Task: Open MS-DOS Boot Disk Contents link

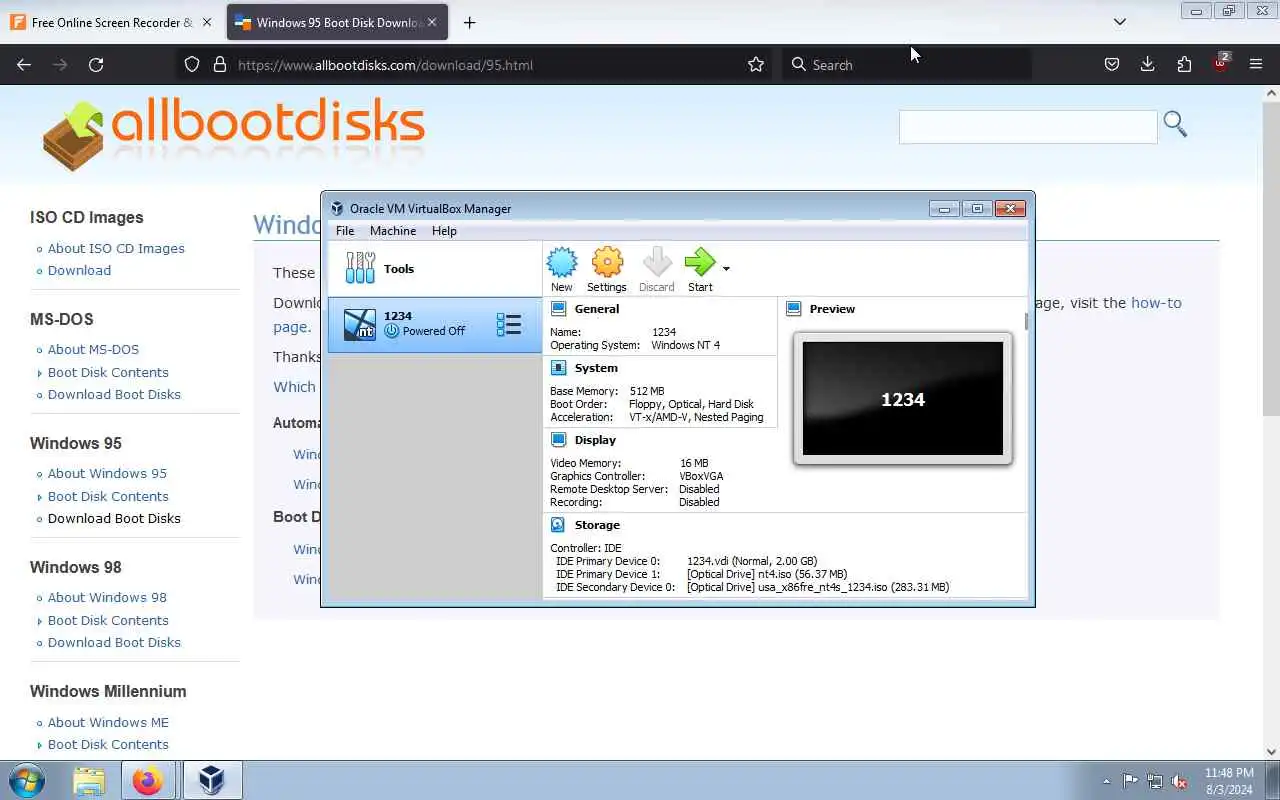Action: point(108,372)
